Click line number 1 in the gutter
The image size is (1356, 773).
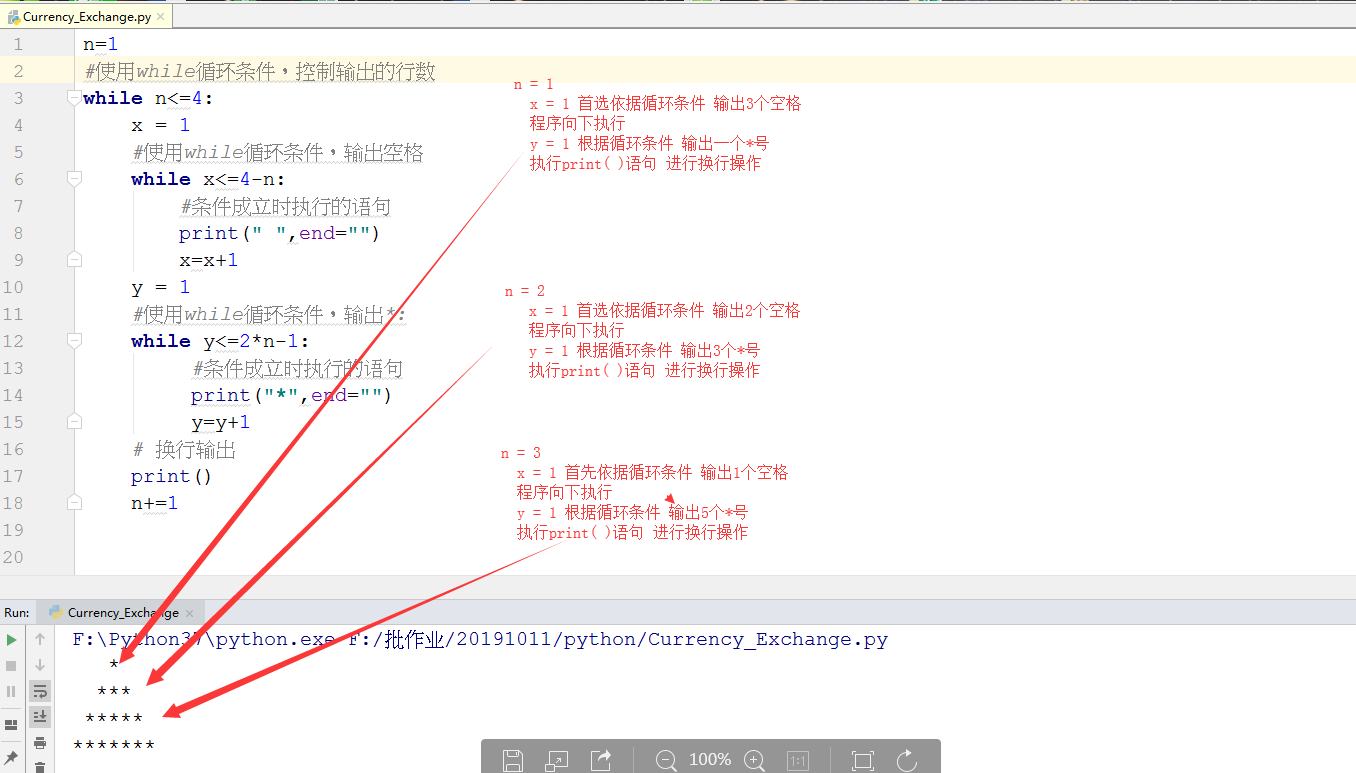(18, 44)
